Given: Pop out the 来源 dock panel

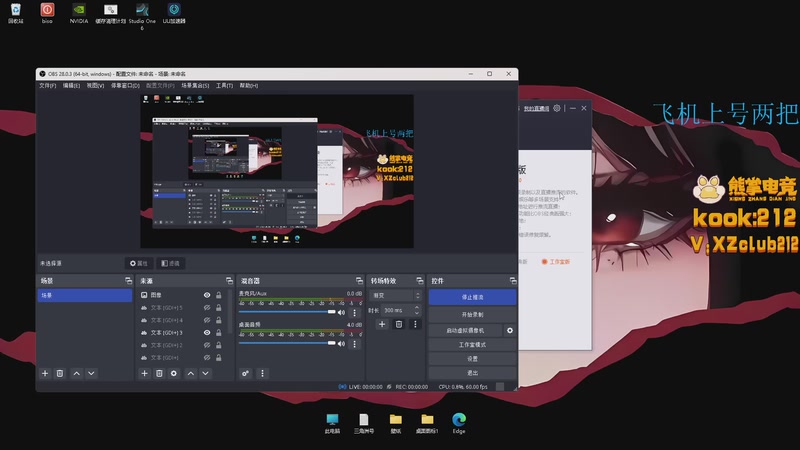Looking at the screenshot, I should pos(229,281).
